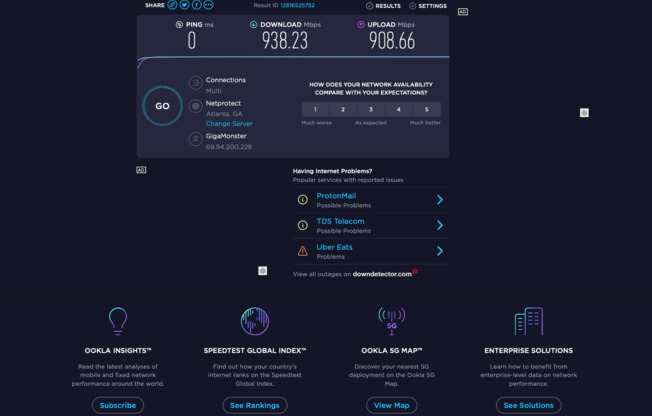Screen dimensions: 652x416
Task: Rate network availability as 2
Action: tap(343, 109)
